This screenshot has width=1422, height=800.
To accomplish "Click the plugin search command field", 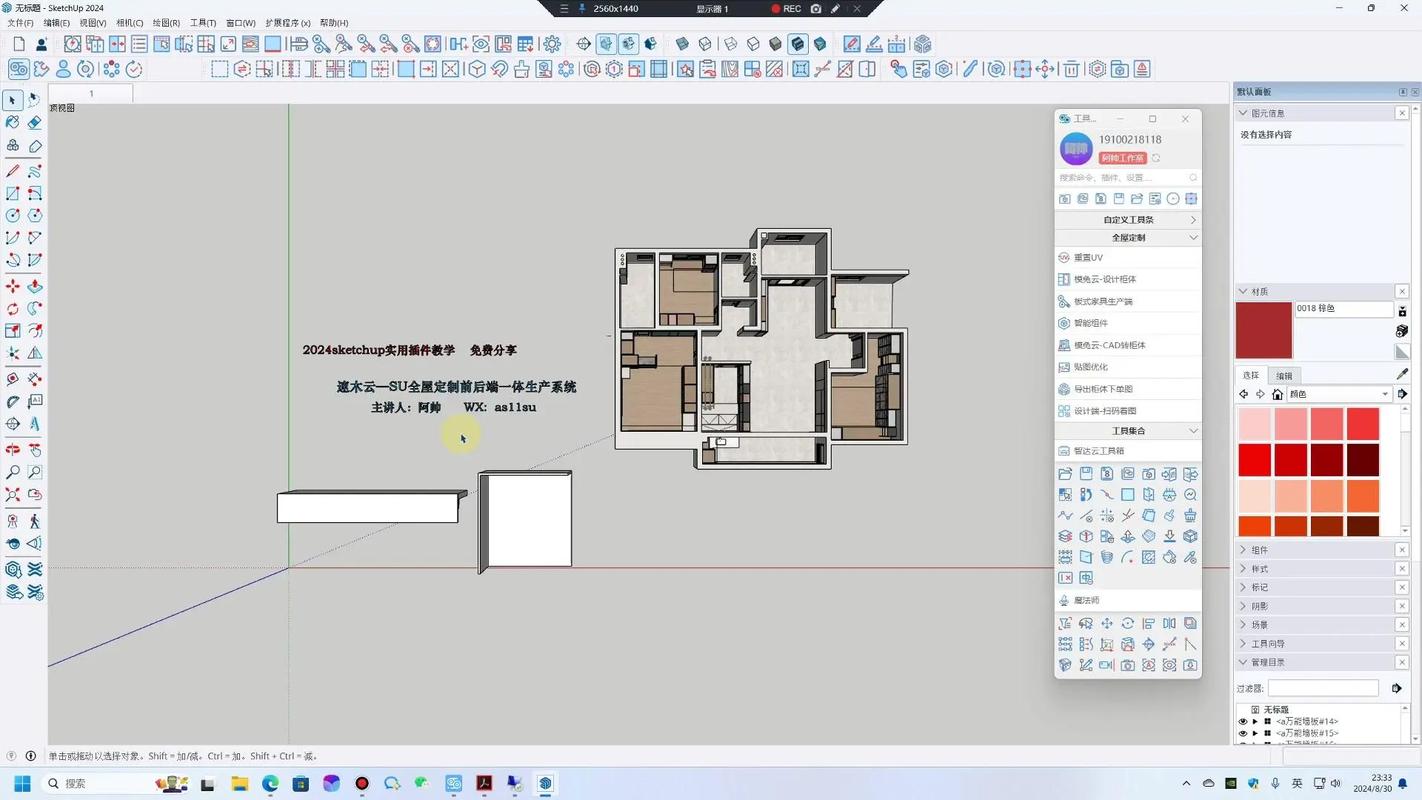I will 1128,178.
